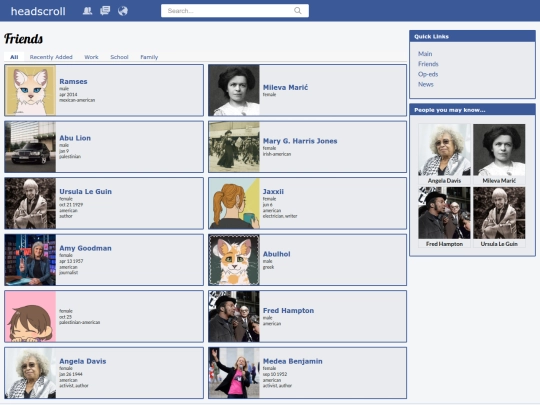Click the search magnifier icon

coord(298,11)
